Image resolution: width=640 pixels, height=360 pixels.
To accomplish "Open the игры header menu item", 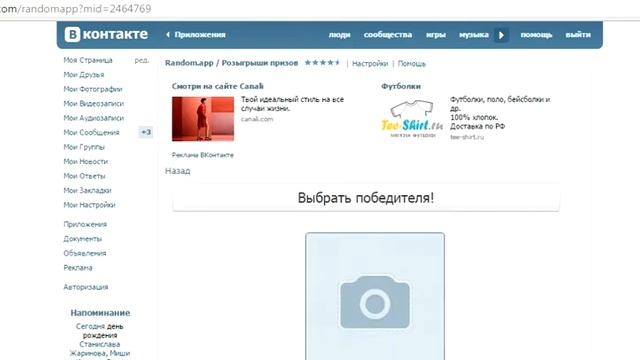I will click(436, 35).
